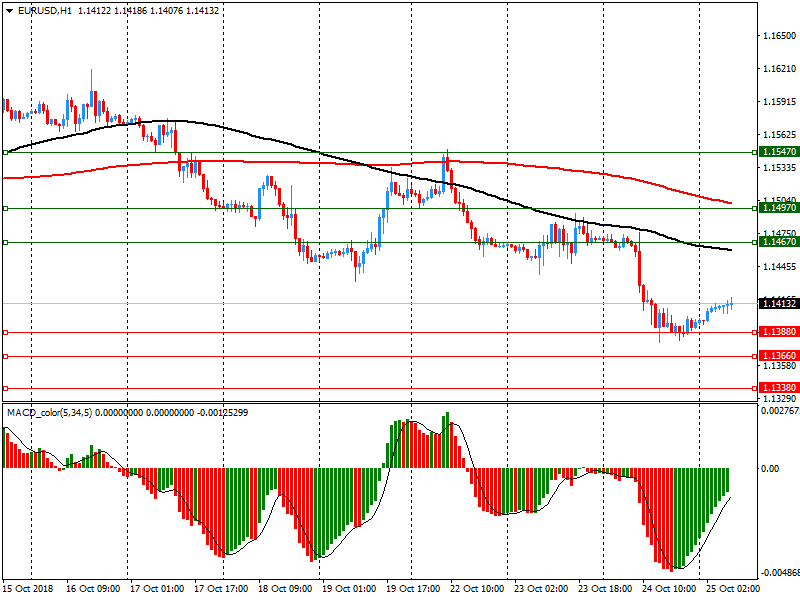Select the left handle of the 1.14670 line
Screen dimensions: 800x600
6,242
